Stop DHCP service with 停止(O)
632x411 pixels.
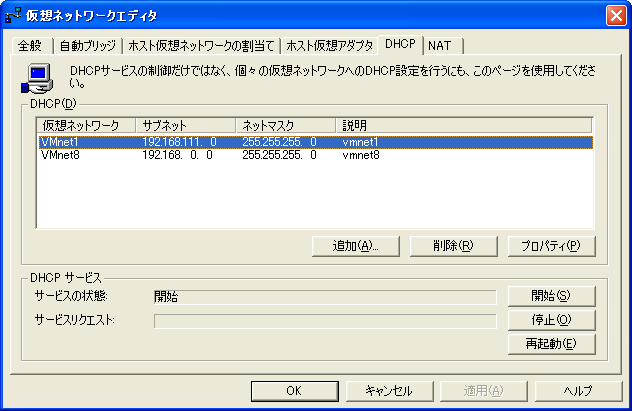click(x=551, y=320)
